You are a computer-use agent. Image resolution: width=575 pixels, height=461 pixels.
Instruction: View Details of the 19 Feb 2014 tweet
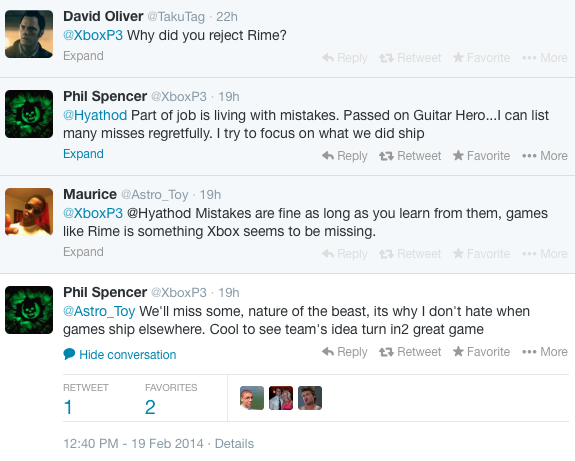click(x=234, y=444)
